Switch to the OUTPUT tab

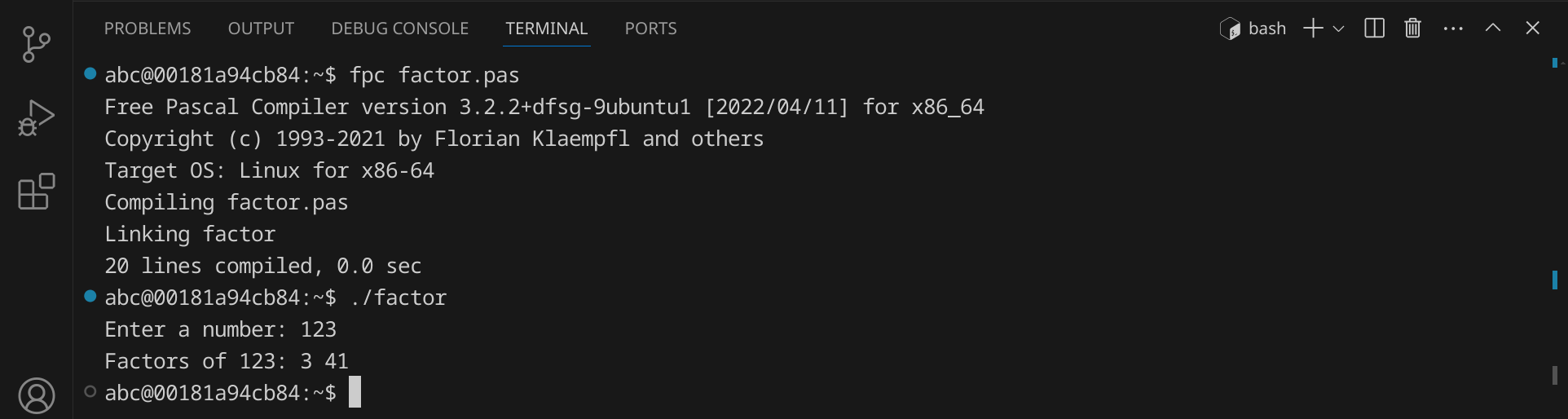point(261,29)
